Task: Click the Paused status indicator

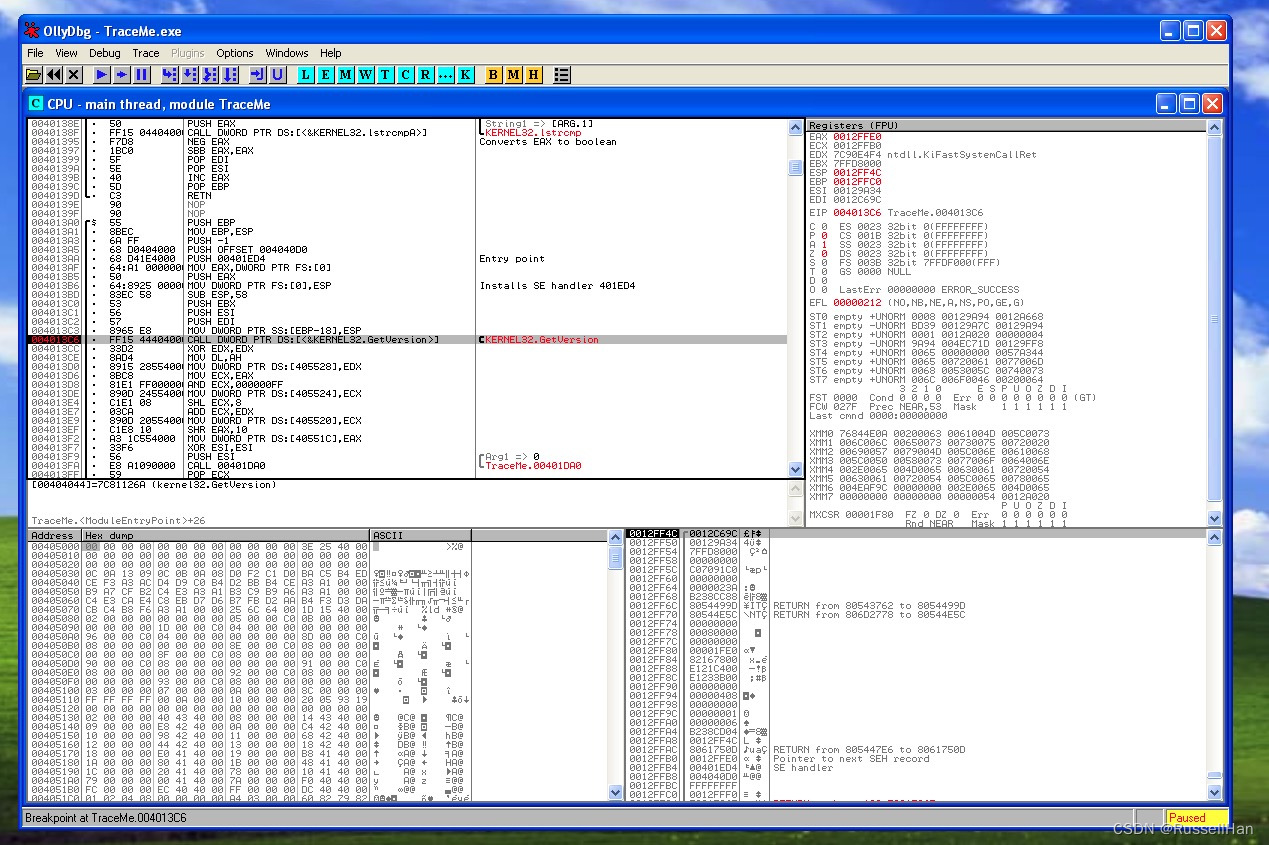Action: [x=1195, y=818]
